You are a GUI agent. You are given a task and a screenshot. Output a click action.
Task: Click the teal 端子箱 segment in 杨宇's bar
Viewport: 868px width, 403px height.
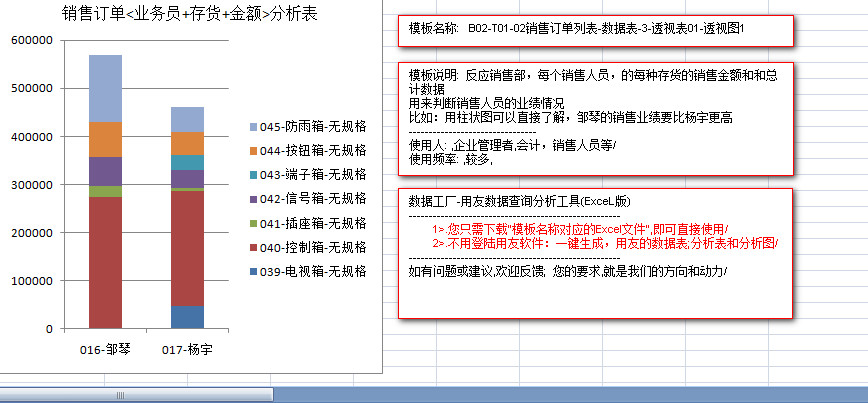[187, 162]
